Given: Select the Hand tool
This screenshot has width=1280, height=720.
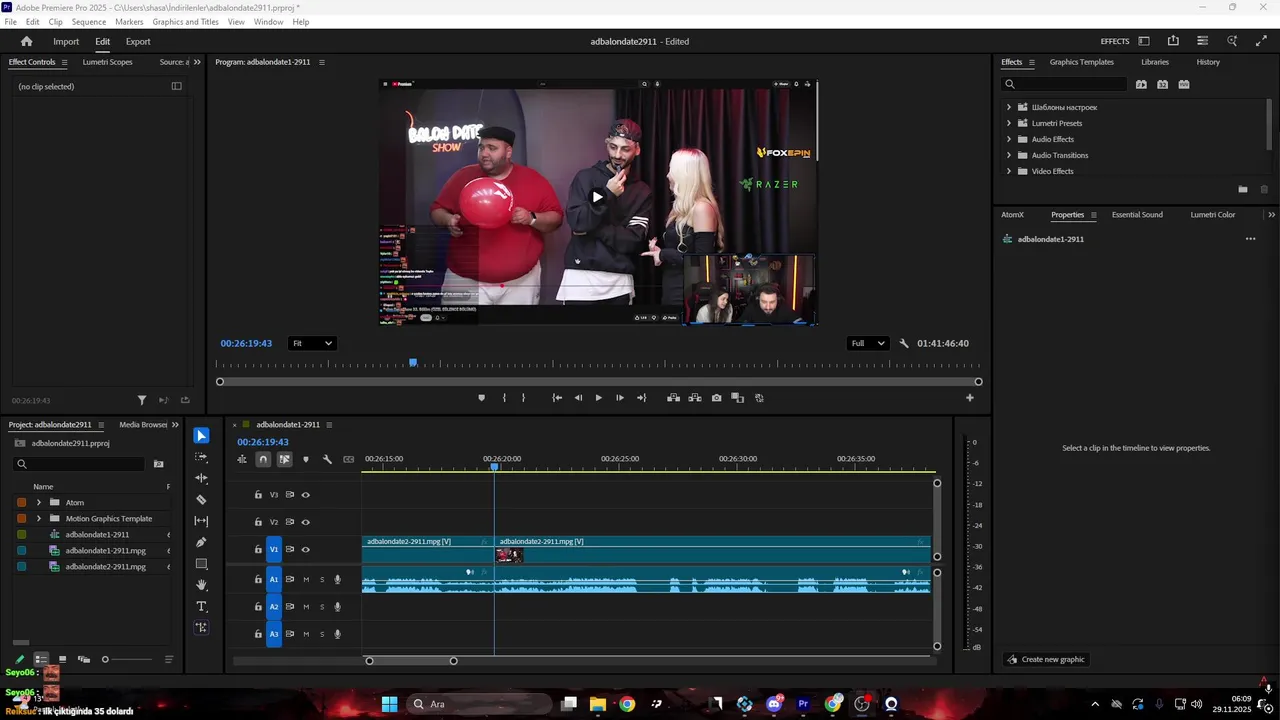Looking at the screenshot, I should coord(201,585).
